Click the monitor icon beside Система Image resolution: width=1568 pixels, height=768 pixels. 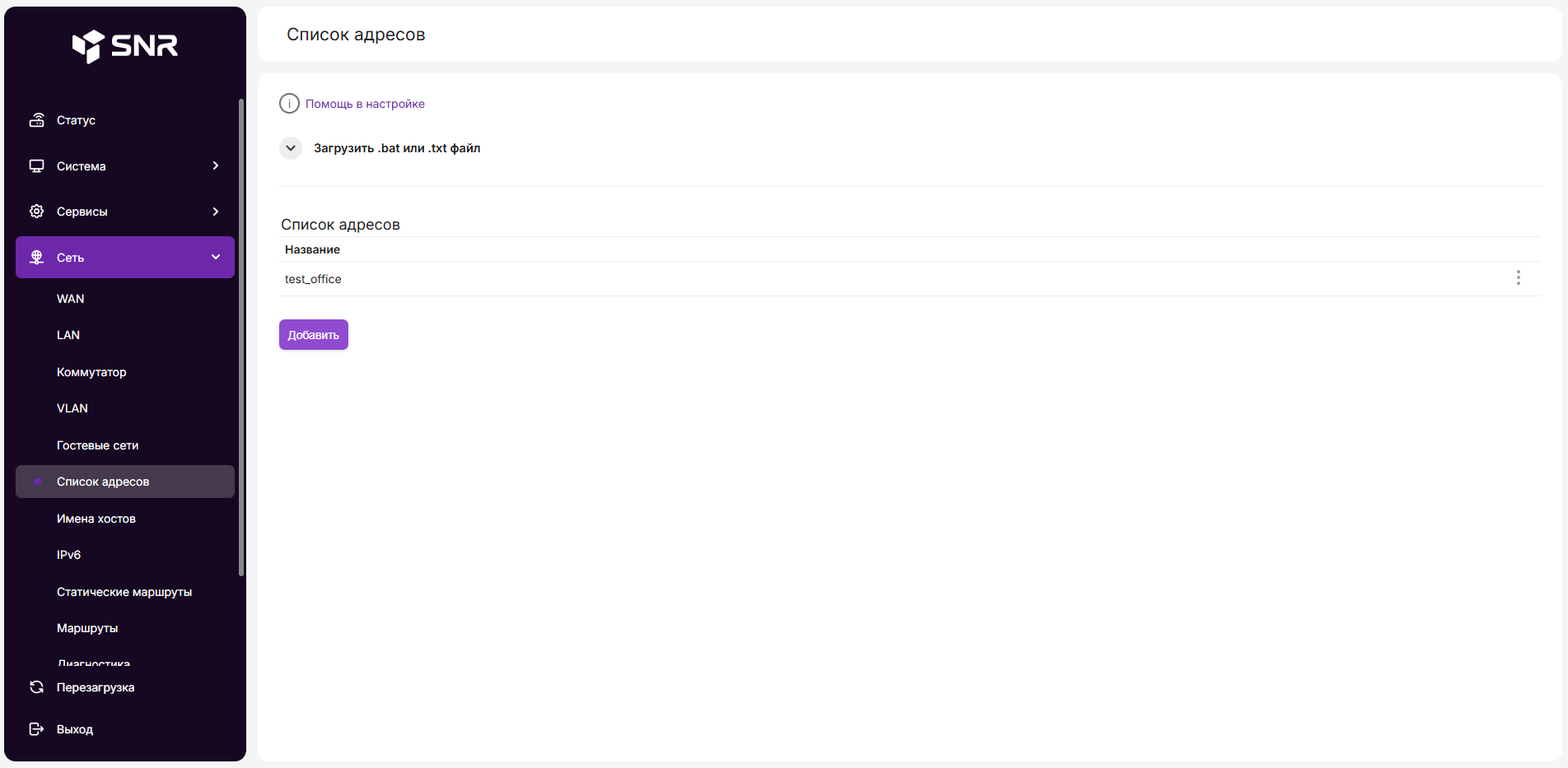[37, 166]
